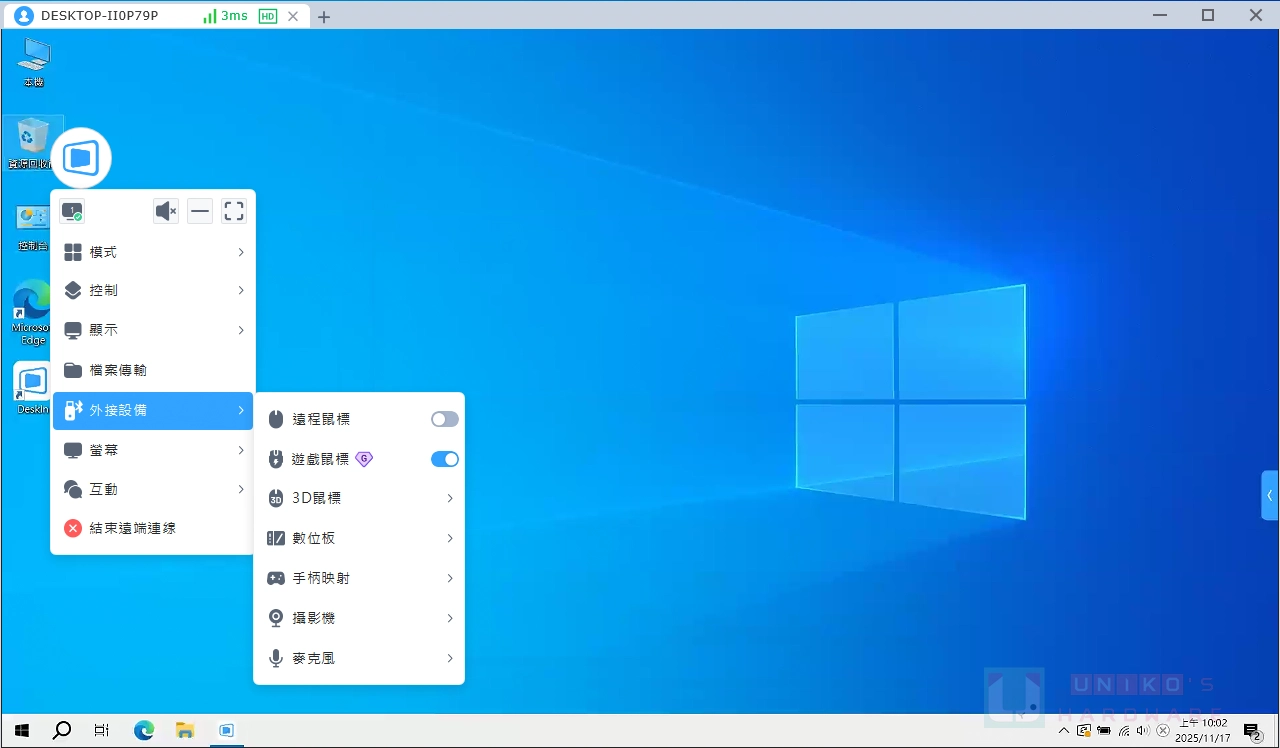Click the green screen icon atop the floating menu
1280x748 pixels.
(x=71, y=210)
